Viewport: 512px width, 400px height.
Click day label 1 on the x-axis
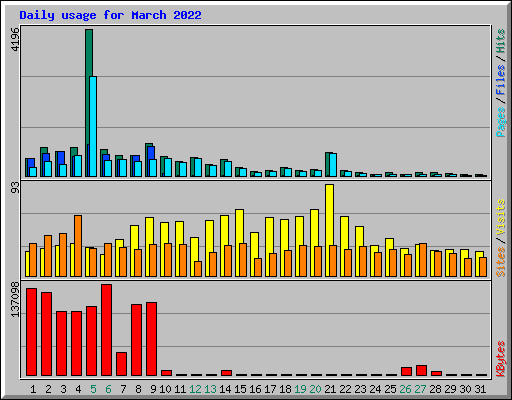(x=33, y=389)
